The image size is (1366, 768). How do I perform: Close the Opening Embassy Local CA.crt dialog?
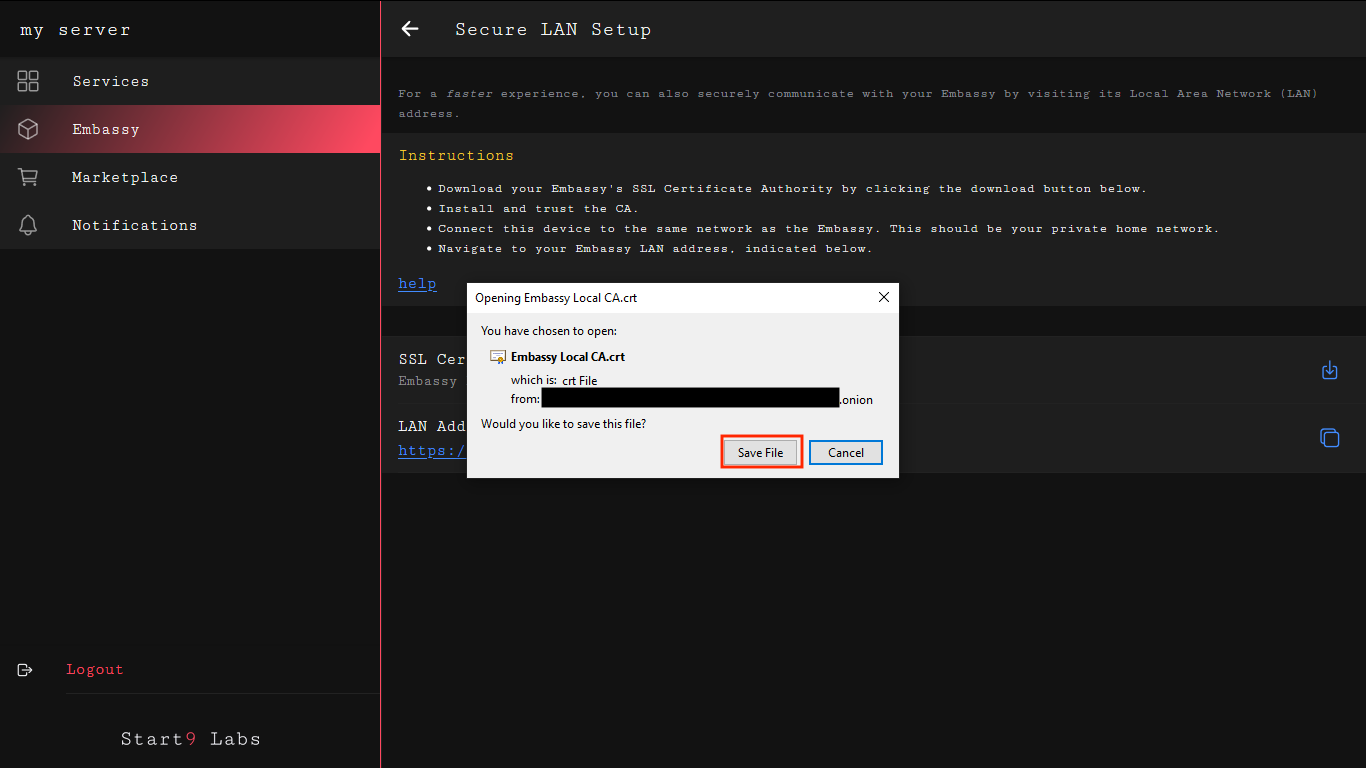click(883, 297)
